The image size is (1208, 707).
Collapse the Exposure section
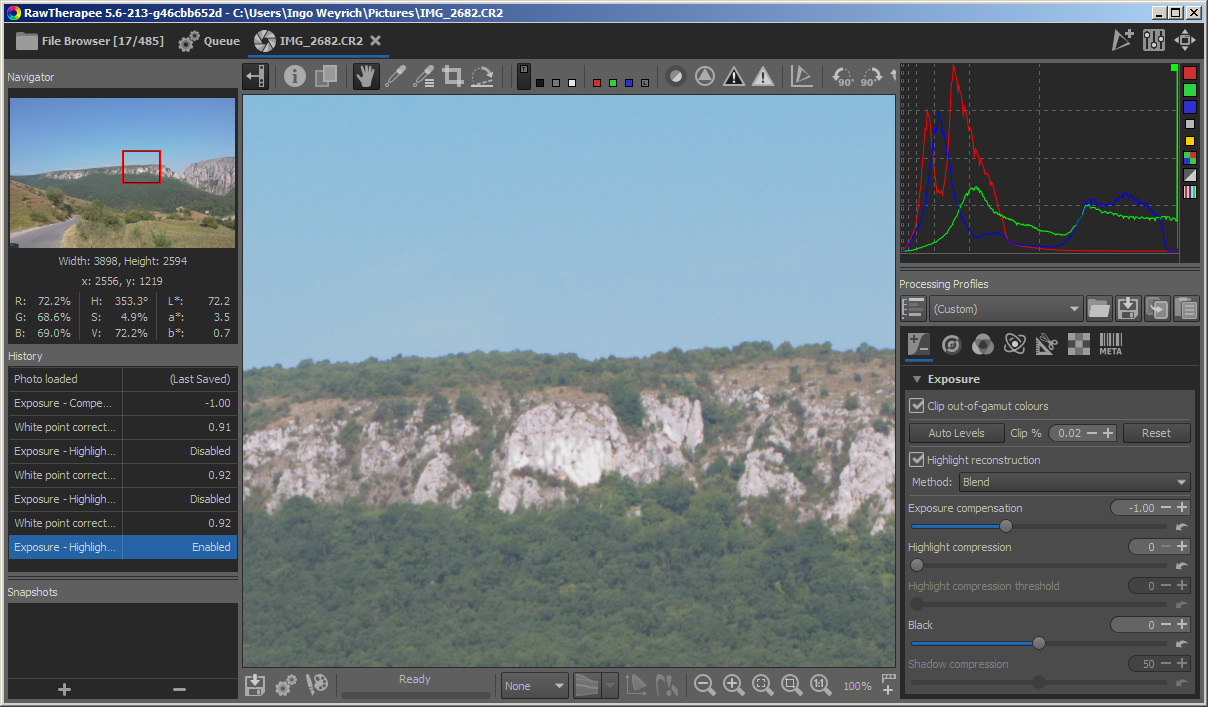coord(917,380)
